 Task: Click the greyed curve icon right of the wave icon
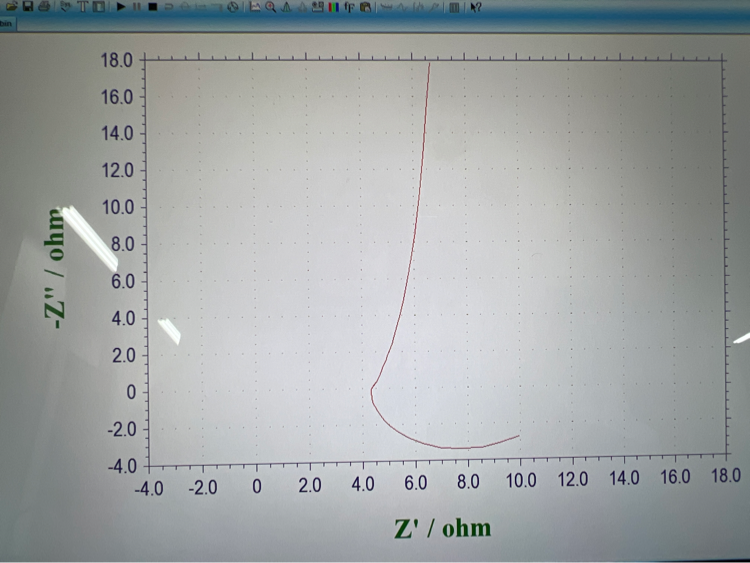(402, 7)
